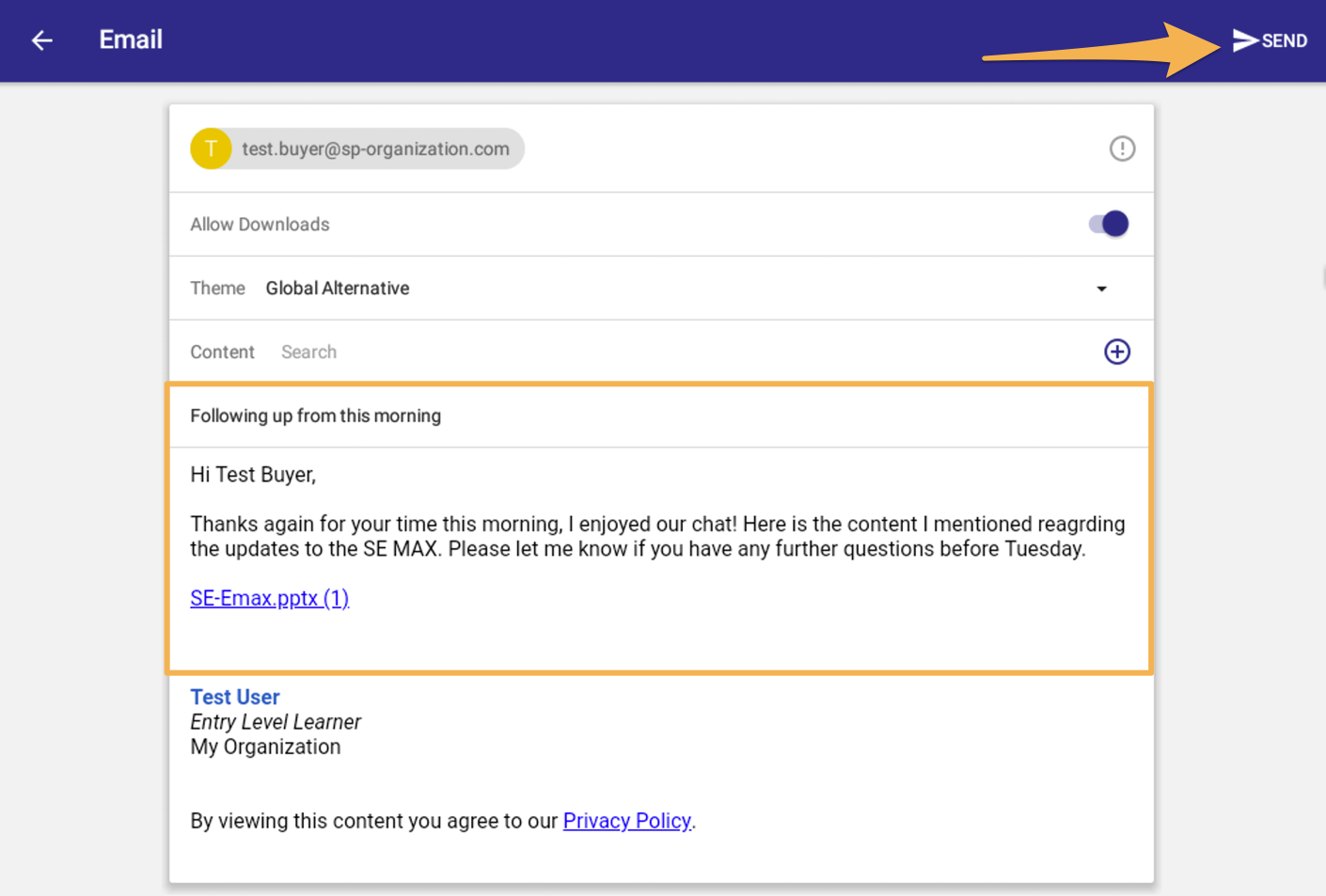Click the Email page title

(x=131, y=39)
